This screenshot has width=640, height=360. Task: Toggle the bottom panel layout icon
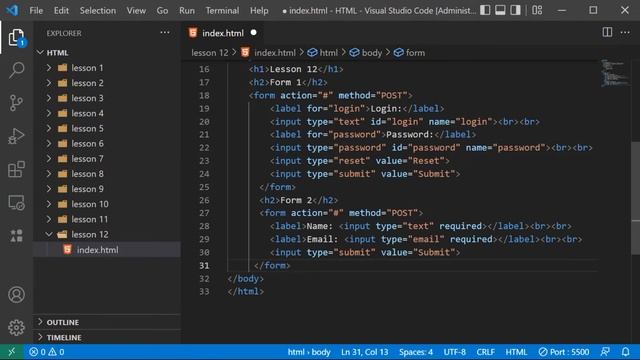click(x=500, y=10)
